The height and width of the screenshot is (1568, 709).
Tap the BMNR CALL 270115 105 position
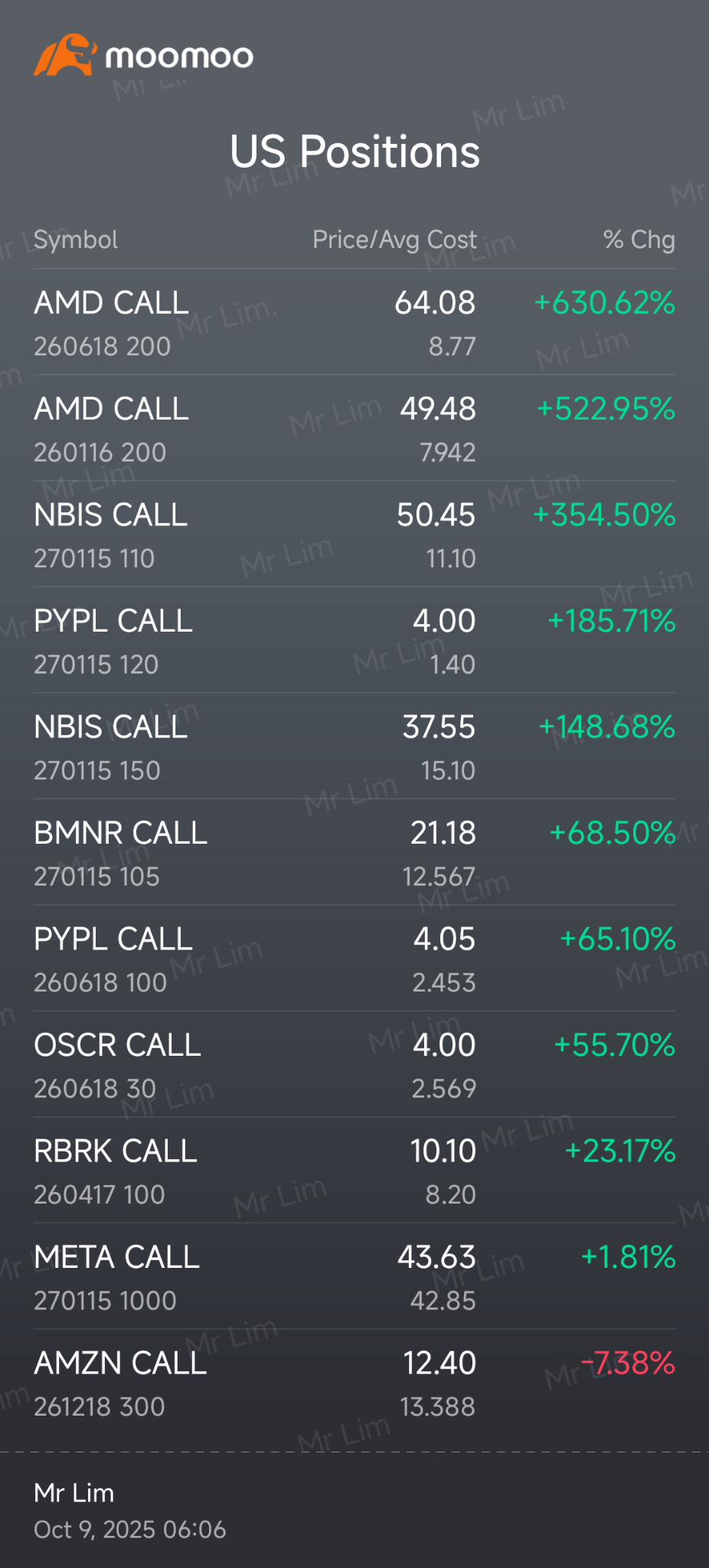[x=120, y=852]
